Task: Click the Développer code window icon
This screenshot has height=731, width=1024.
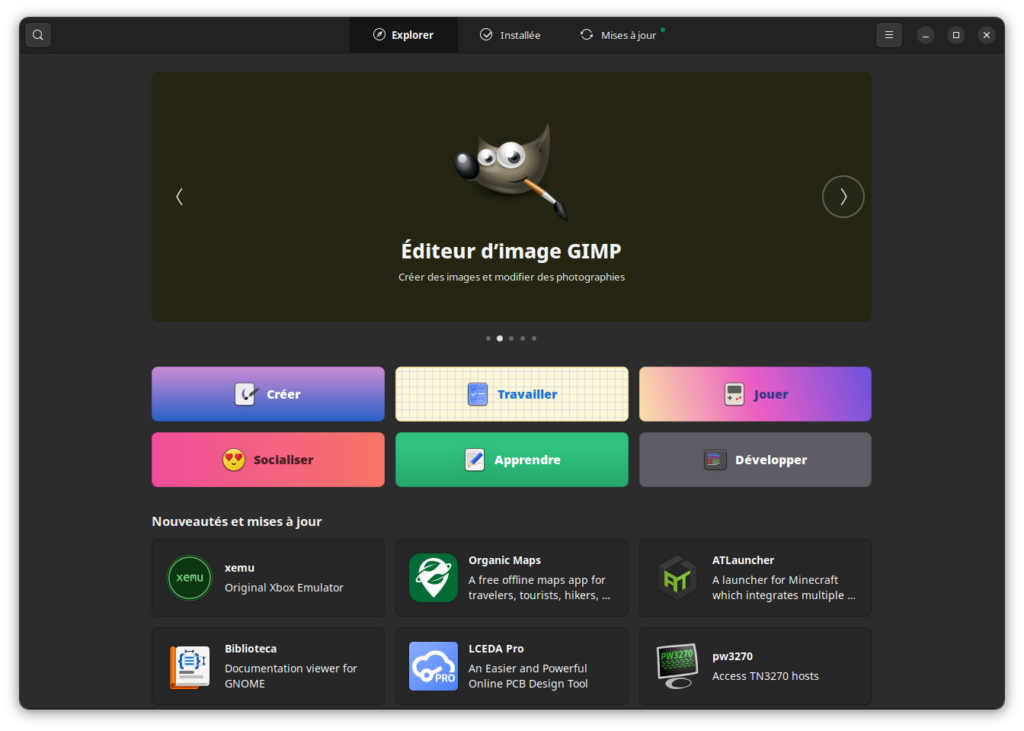Action: [714, 460]
